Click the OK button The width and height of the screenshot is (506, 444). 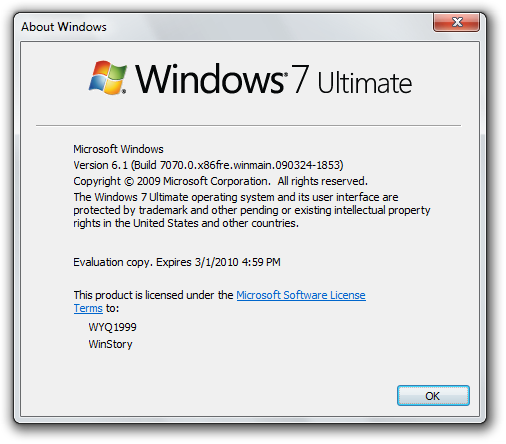pyautogui.click(x=433, y=396)
